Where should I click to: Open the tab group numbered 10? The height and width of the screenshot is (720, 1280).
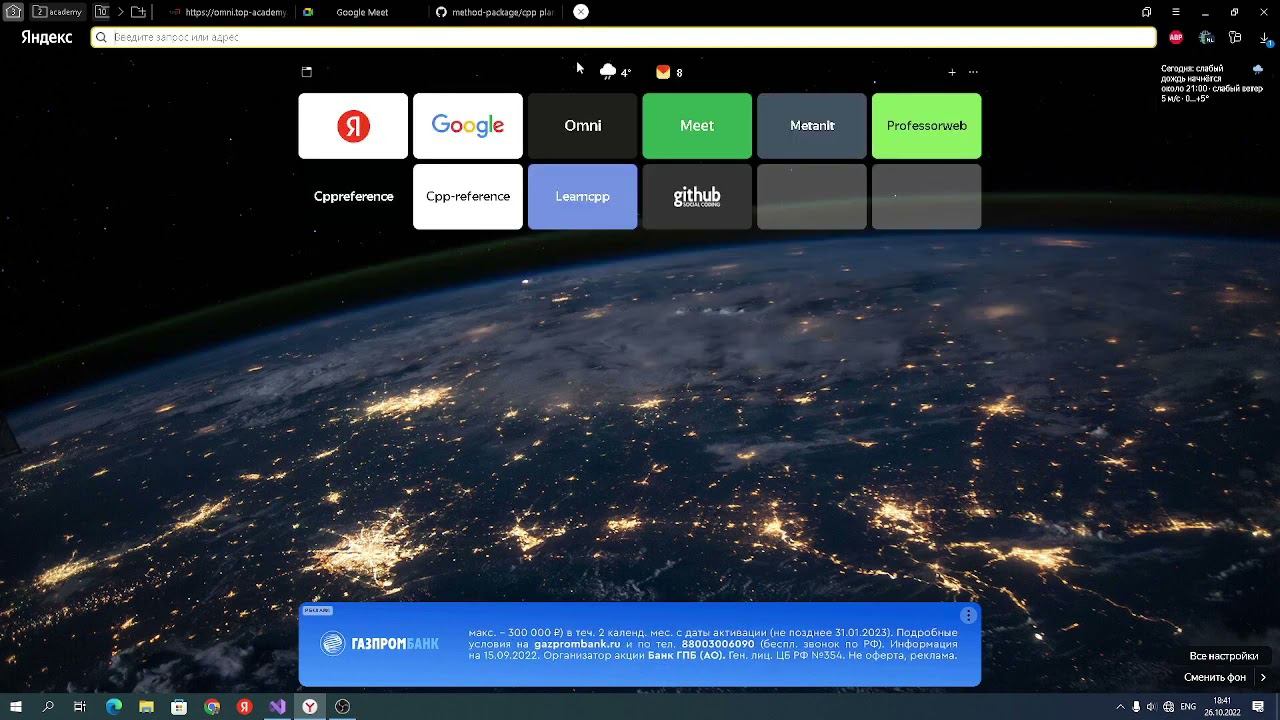[102, 12]
